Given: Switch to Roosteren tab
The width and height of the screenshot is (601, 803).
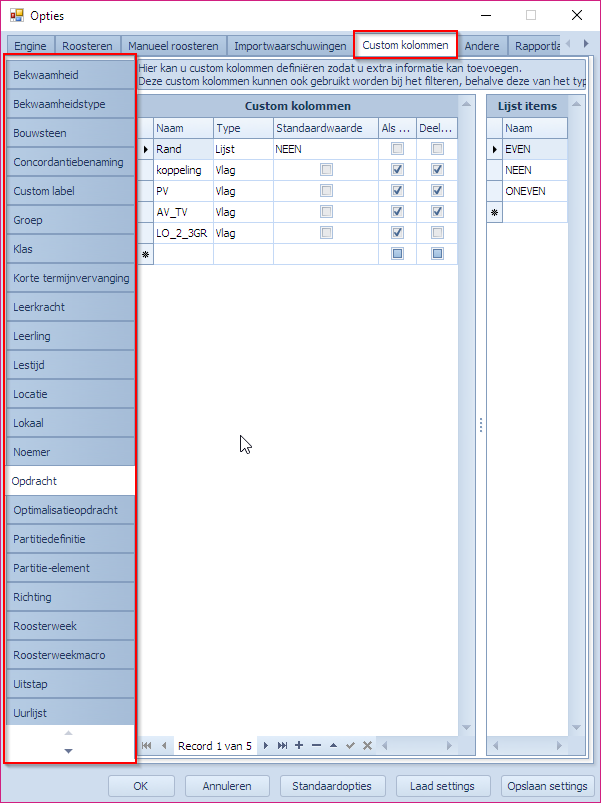Looking at the screenshot, I should 87,46.
